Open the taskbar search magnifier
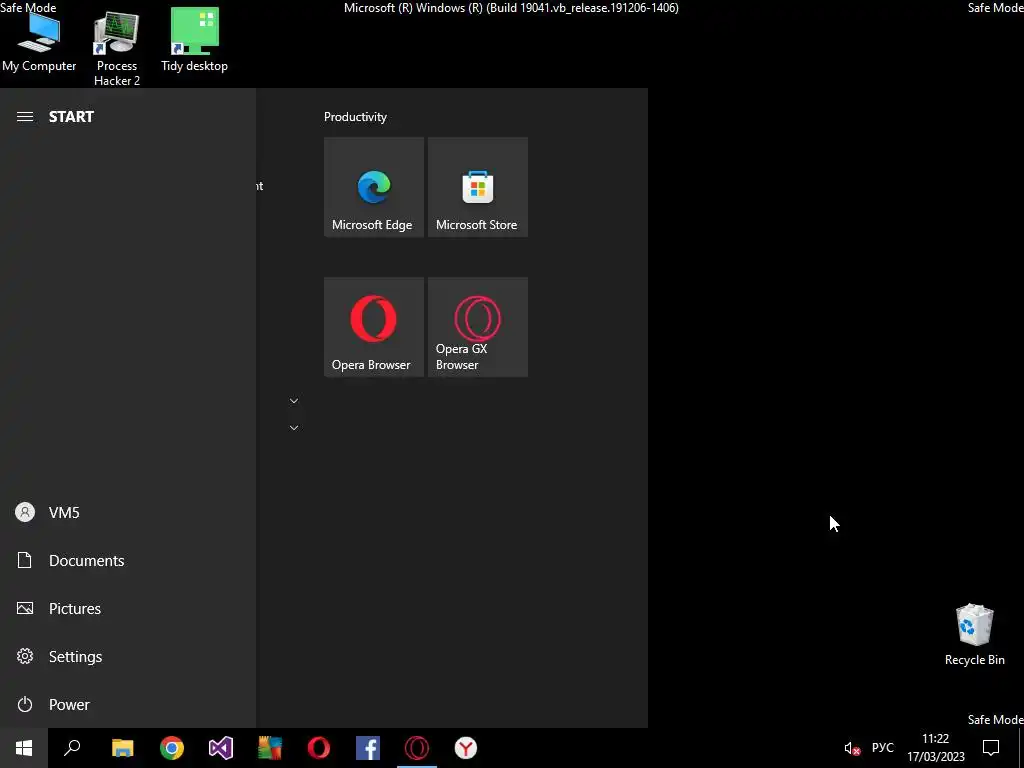This screenshot has width=1024, height=768. point(72,748)
